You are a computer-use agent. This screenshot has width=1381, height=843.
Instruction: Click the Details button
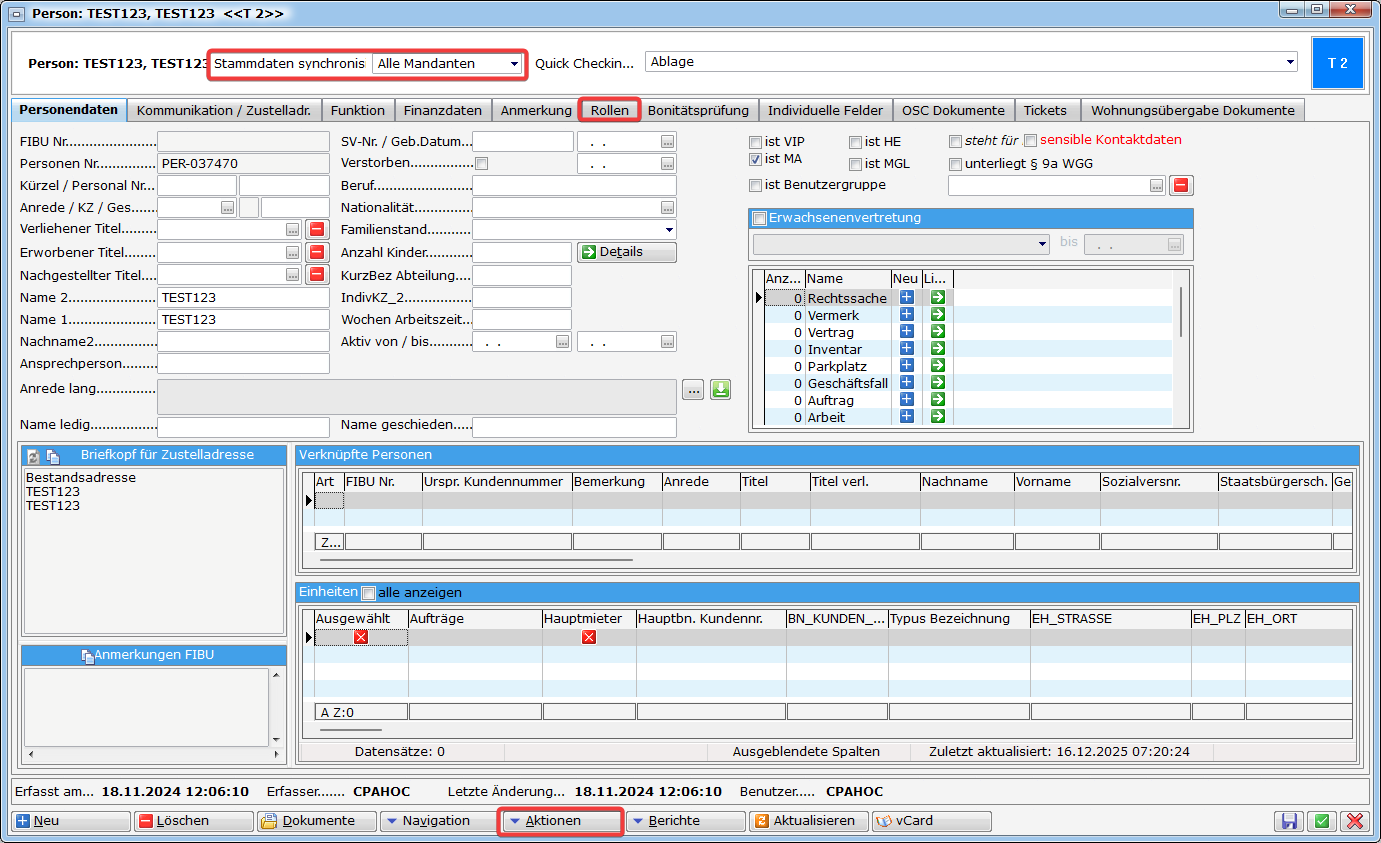627,252
